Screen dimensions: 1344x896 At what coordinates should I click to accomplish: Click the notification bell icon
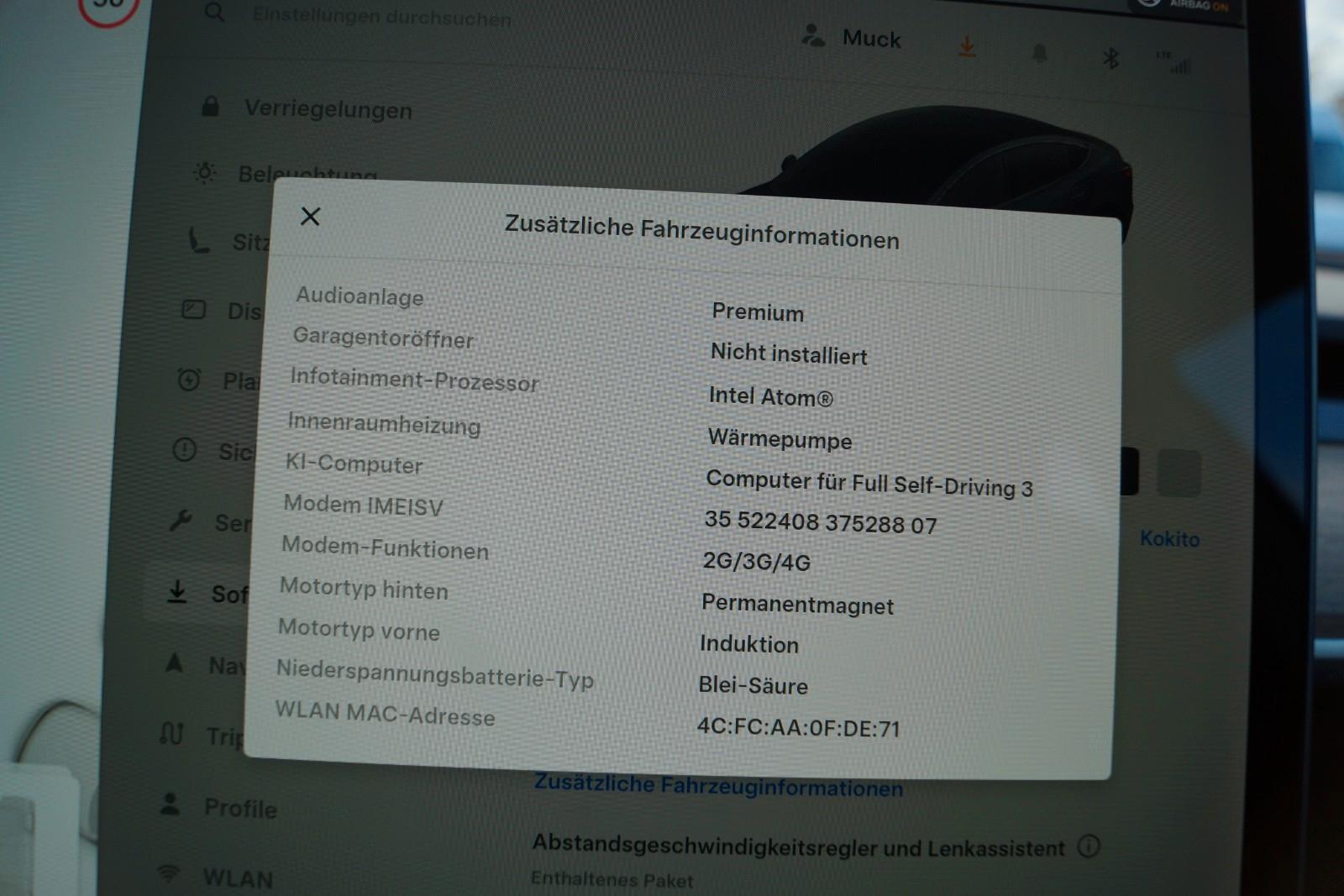(x=1039, y=54)
